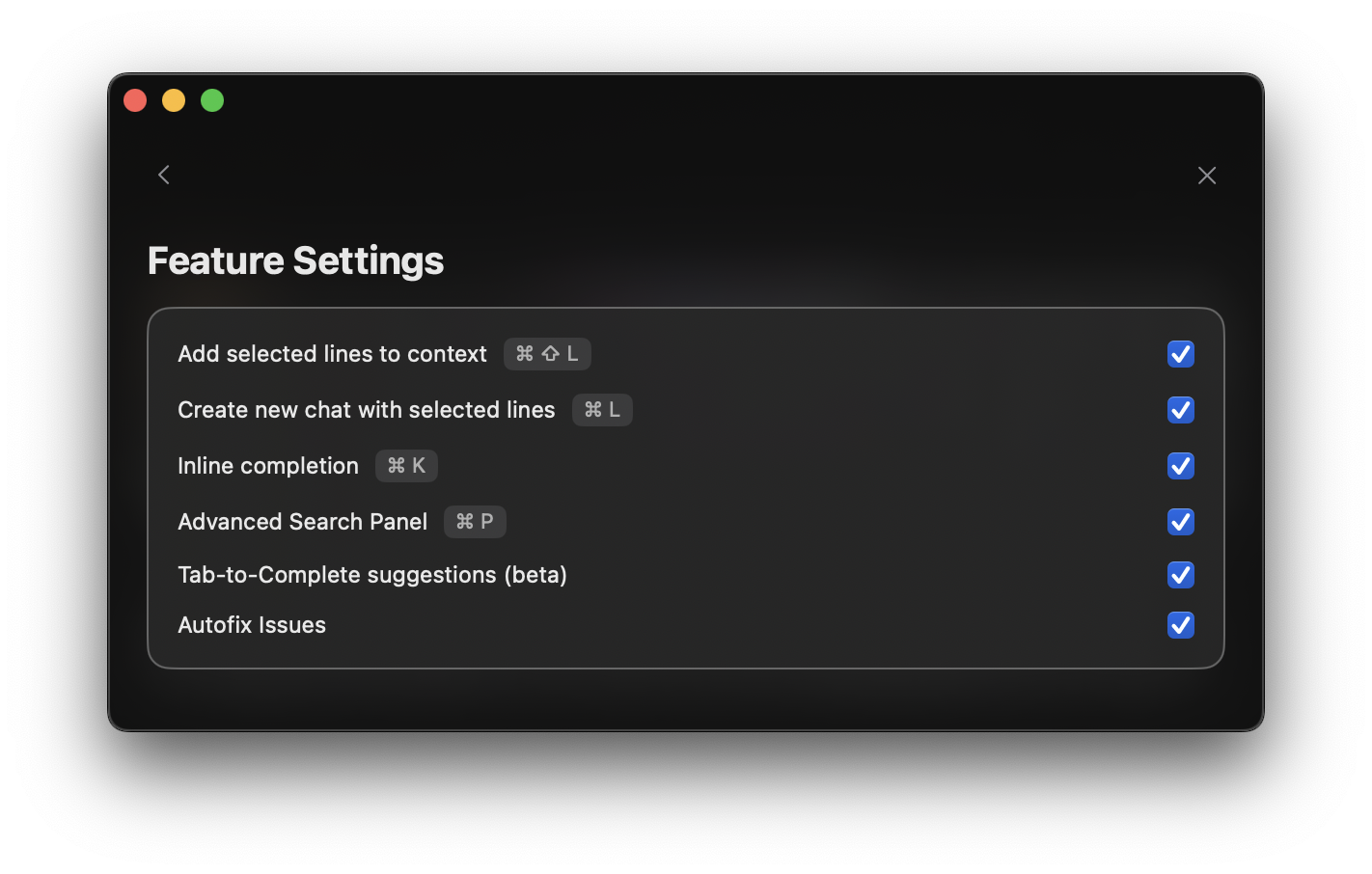The width and height of the screenshot is (1372, 874).
Task: Click the ⌘L shortcut badge
Action: click(602, 409)
